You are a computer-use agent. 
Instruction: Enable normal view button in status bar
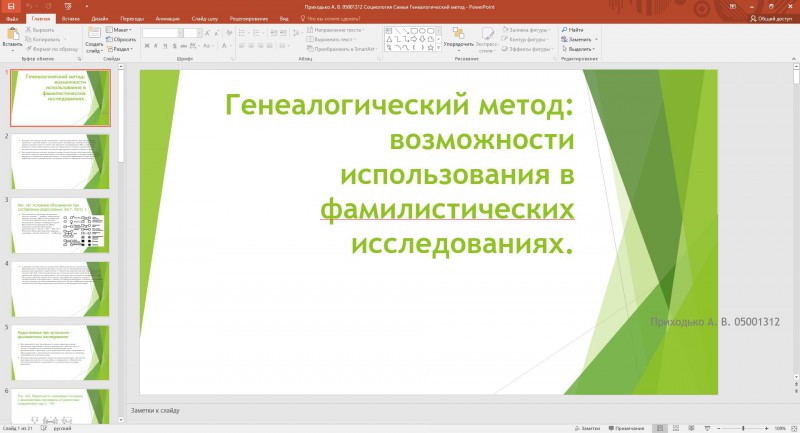coord(660,428)
